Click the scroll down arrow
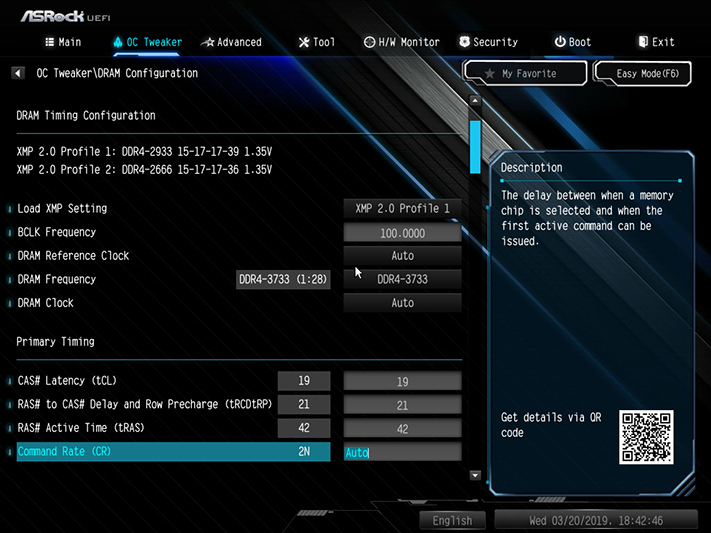711x533 pixels. click(475, 475)
